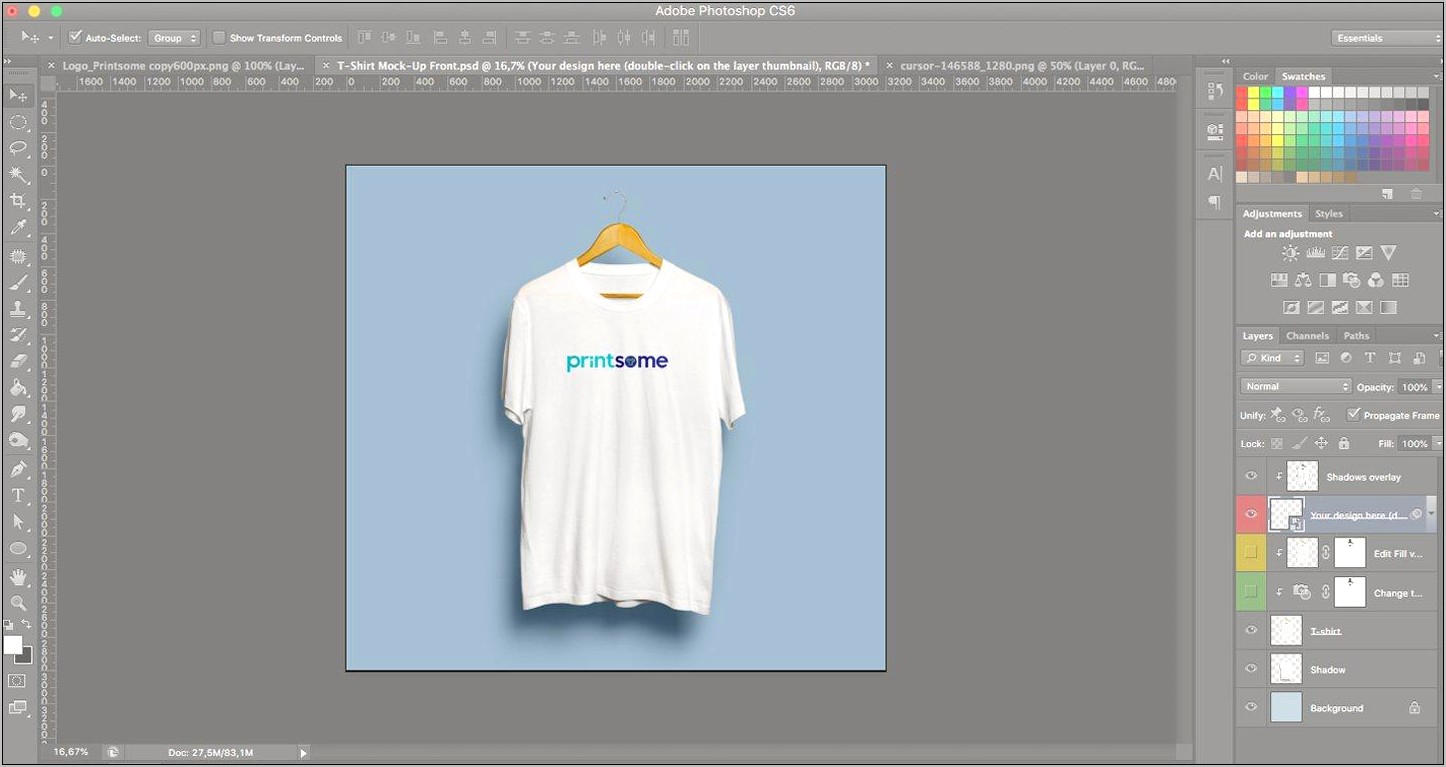Image resolution: width=1446 pixels, height=767 pixels.
Task: Select the Healing Brush tool
Action: 18,256
